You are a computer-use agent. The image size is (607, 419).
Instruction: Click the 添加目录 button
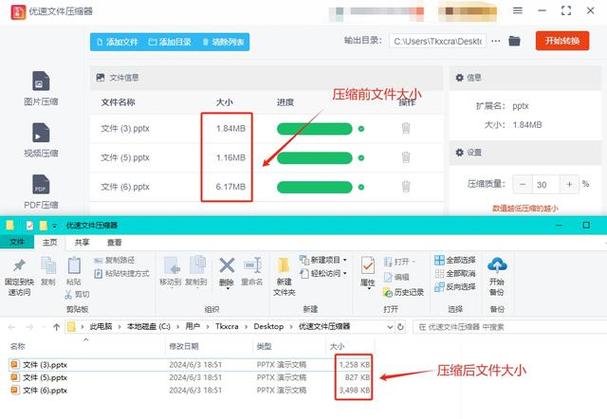click(x=170, y=42)
